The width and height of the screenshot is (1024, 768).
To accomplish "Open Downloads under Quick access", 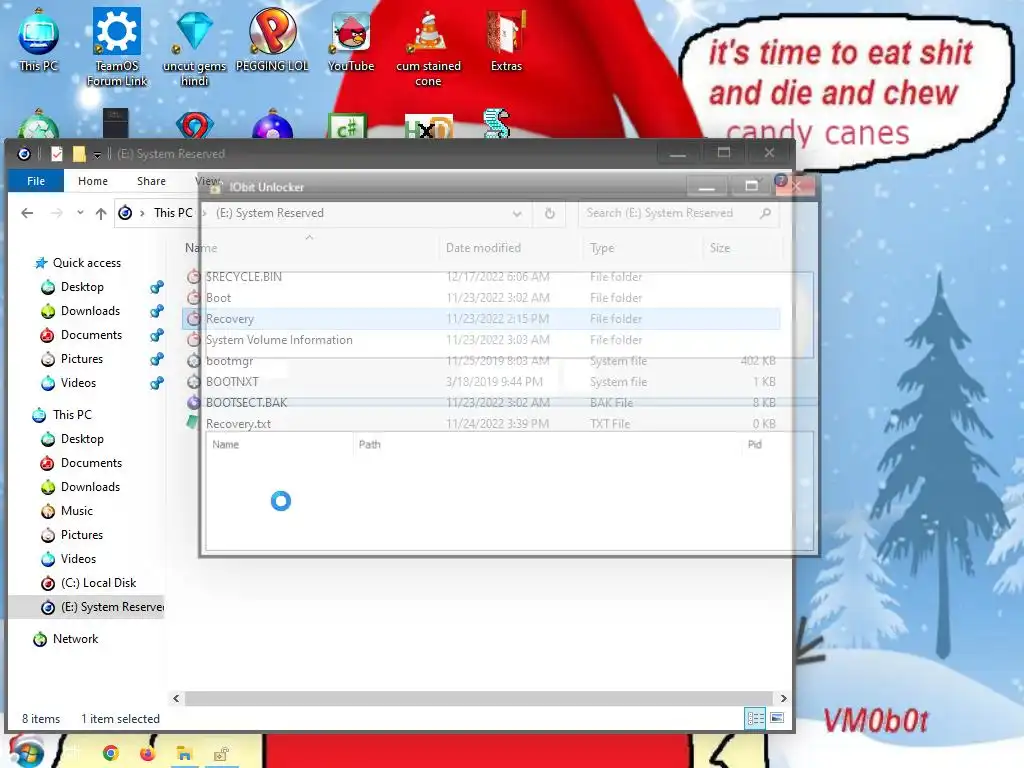I will click(x=90, y=311).
